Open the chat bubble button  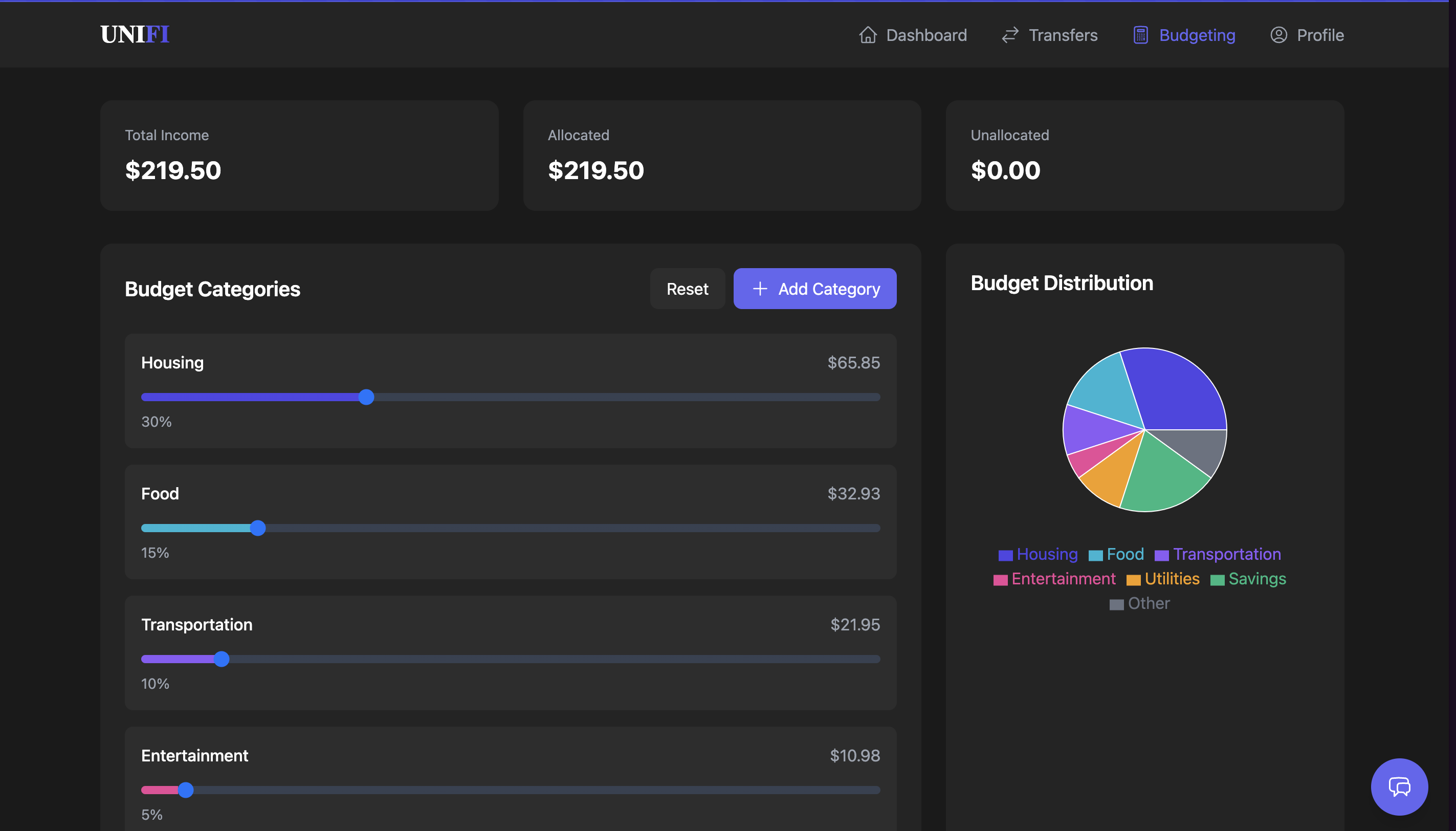coord(1399,786)
